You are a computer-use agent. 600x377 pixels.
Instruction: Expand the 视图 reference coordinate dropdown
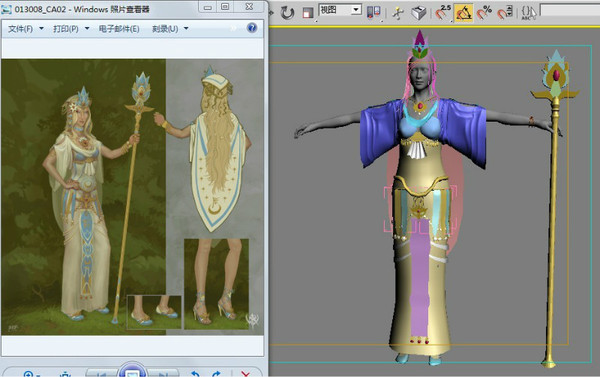[x=356, y=10]
